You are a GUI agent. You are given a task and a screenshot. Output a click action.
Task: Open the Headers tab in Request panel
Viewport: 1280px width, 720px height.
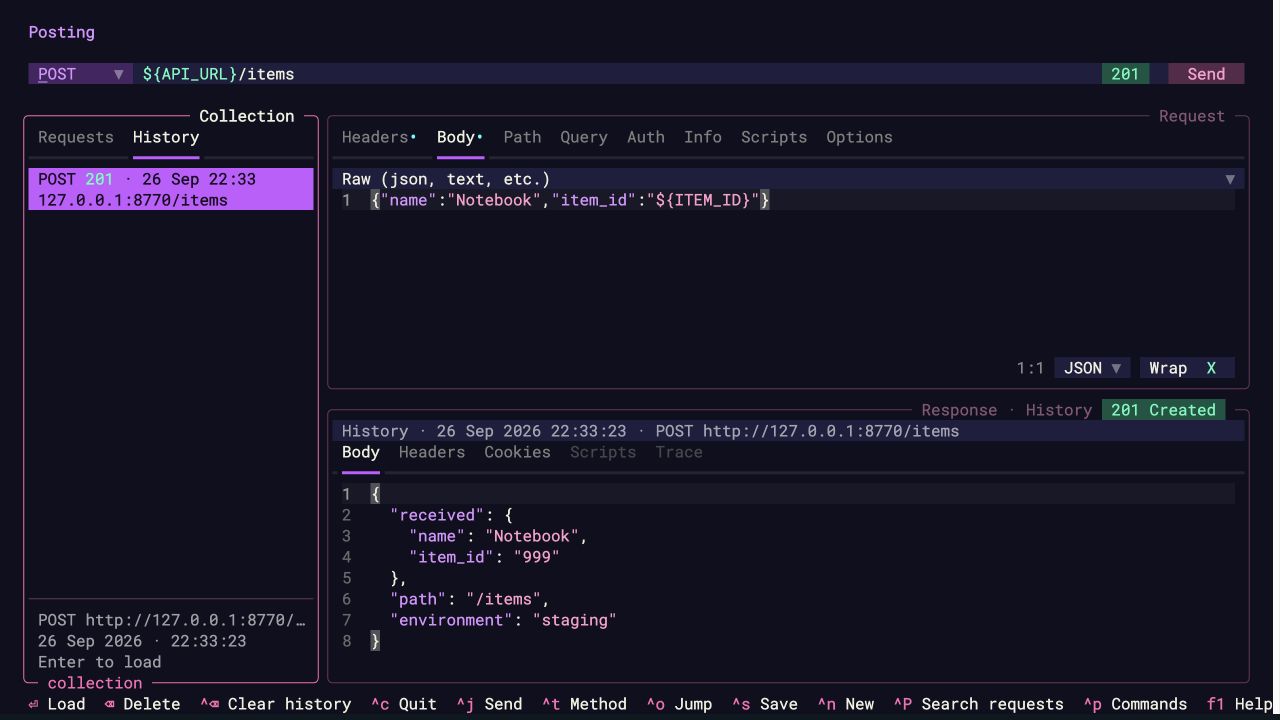point(378,137)
